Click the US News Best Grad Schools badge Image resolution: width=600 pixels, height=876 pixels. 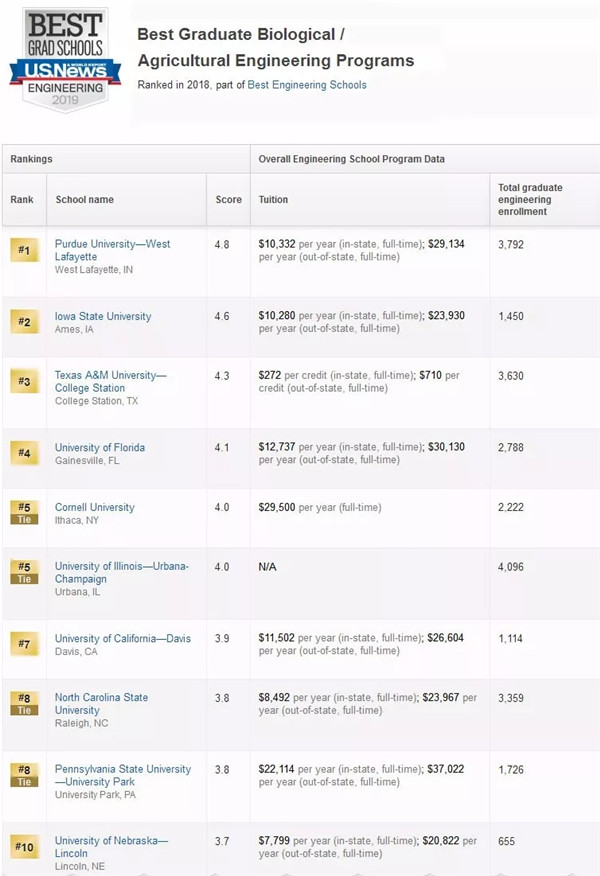pyautogui.click(x=65, y=62)
